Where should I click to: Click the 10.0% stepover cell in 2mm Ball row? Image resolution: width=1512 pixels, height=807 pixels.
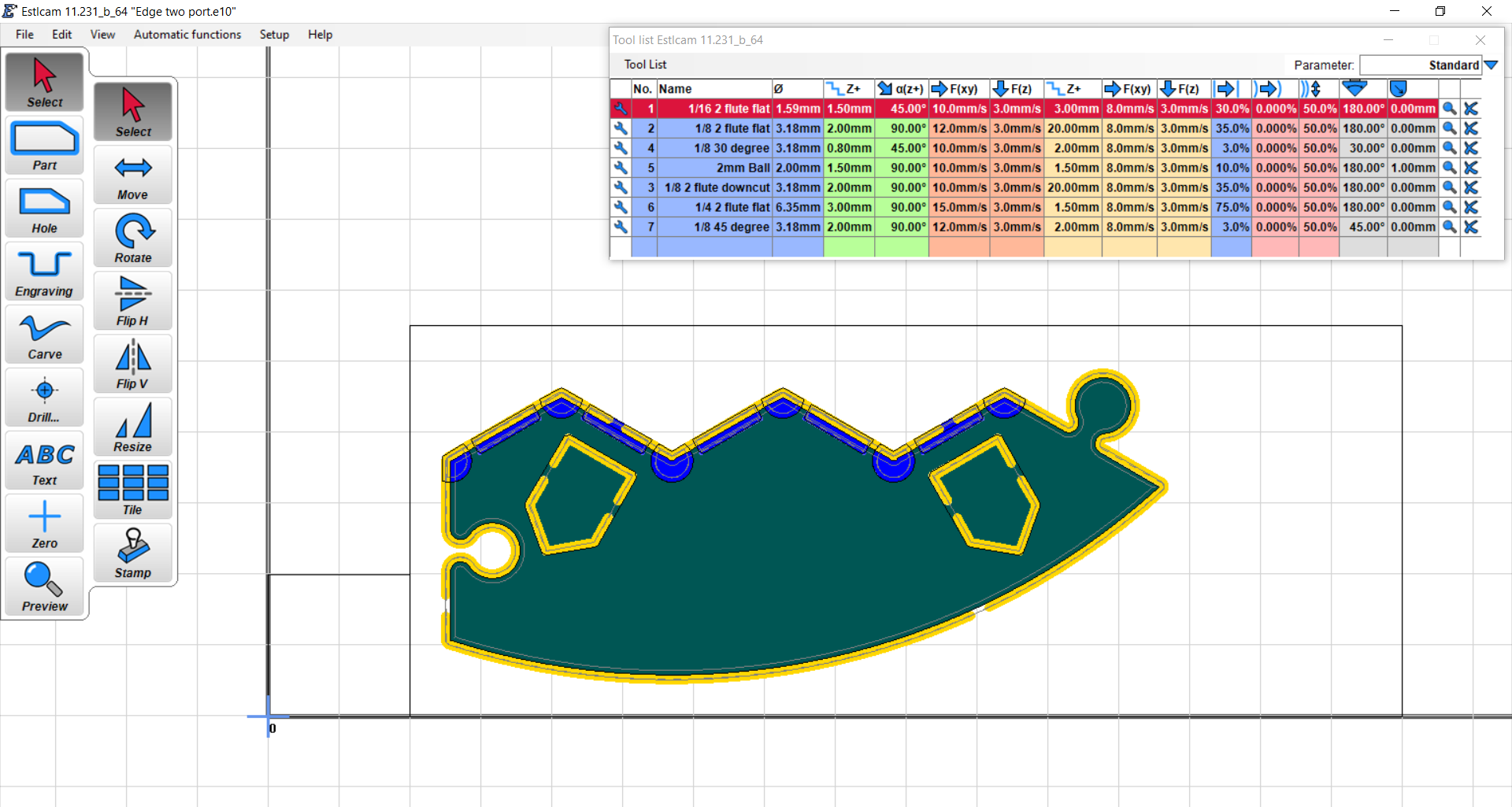1232,168
